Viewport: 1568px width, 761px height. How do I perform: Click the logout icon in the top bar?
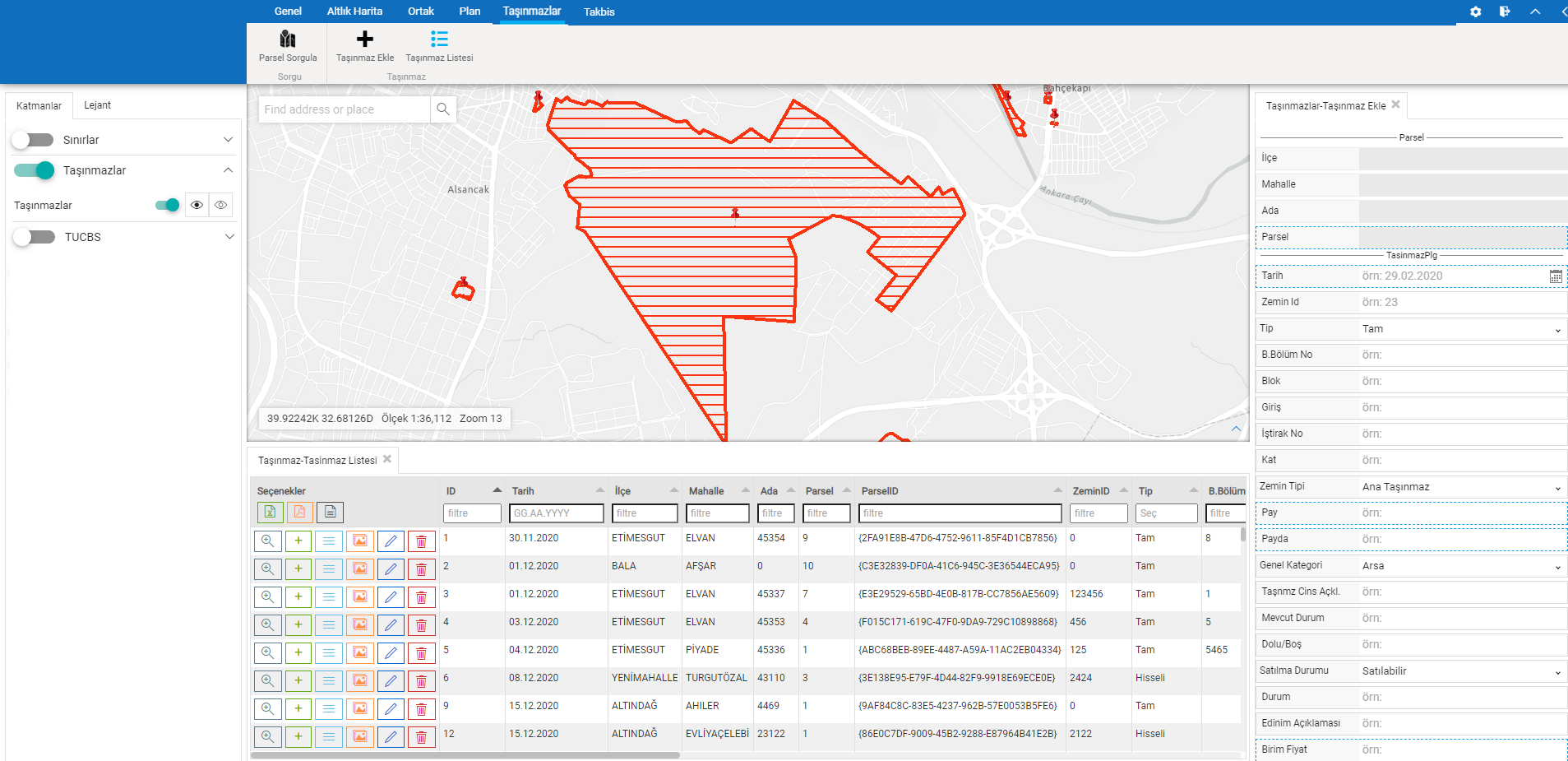(1504, 12)
